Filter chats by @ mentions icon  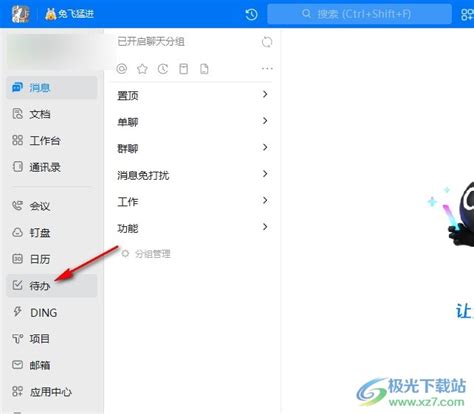click(x=122, y=69)
